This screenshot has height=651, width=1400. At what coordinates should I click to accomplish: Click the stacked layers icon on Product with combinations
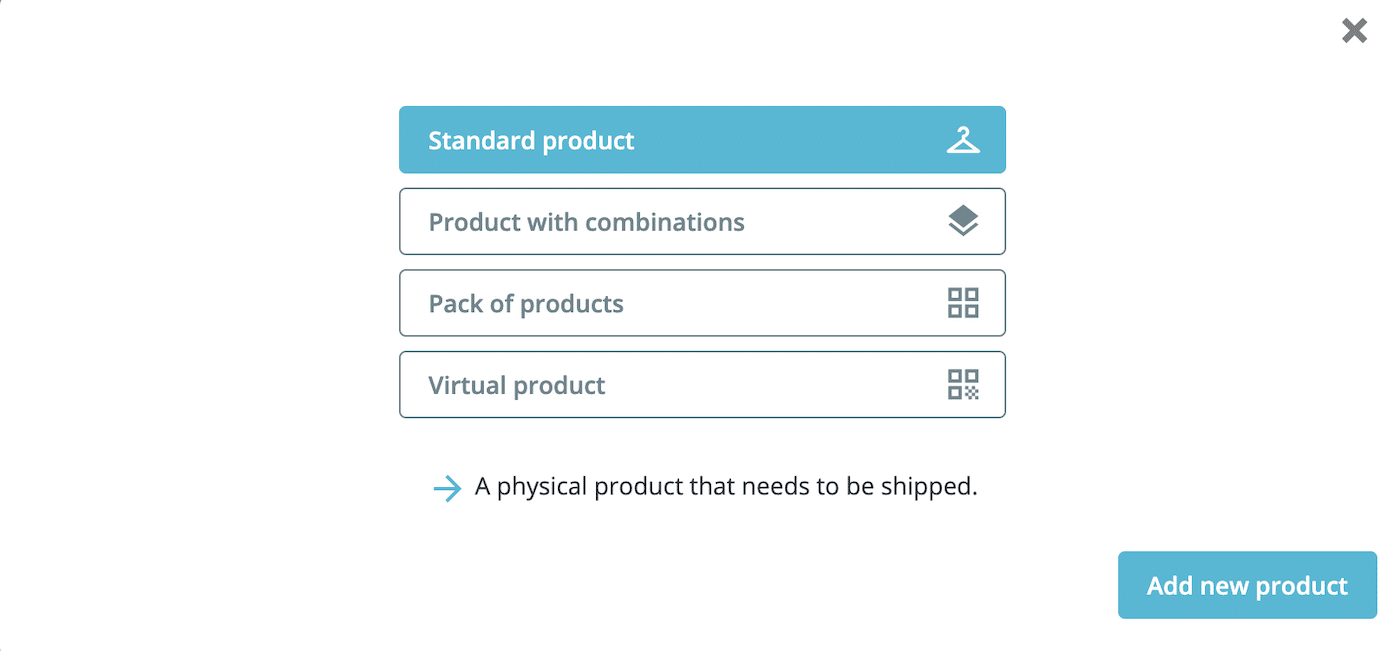[963, 221]
